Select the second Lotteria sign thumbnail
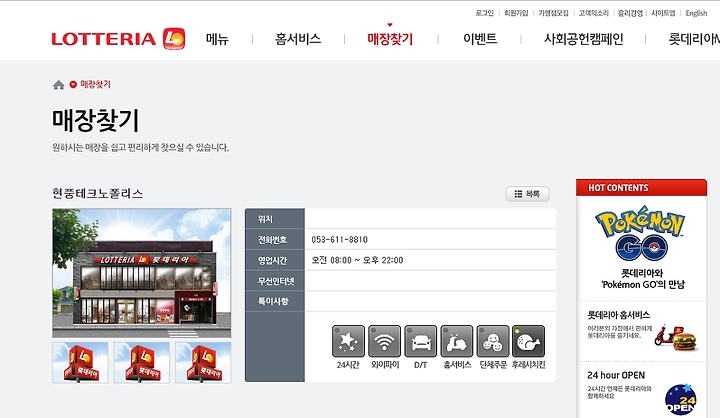 click(141, 362)
